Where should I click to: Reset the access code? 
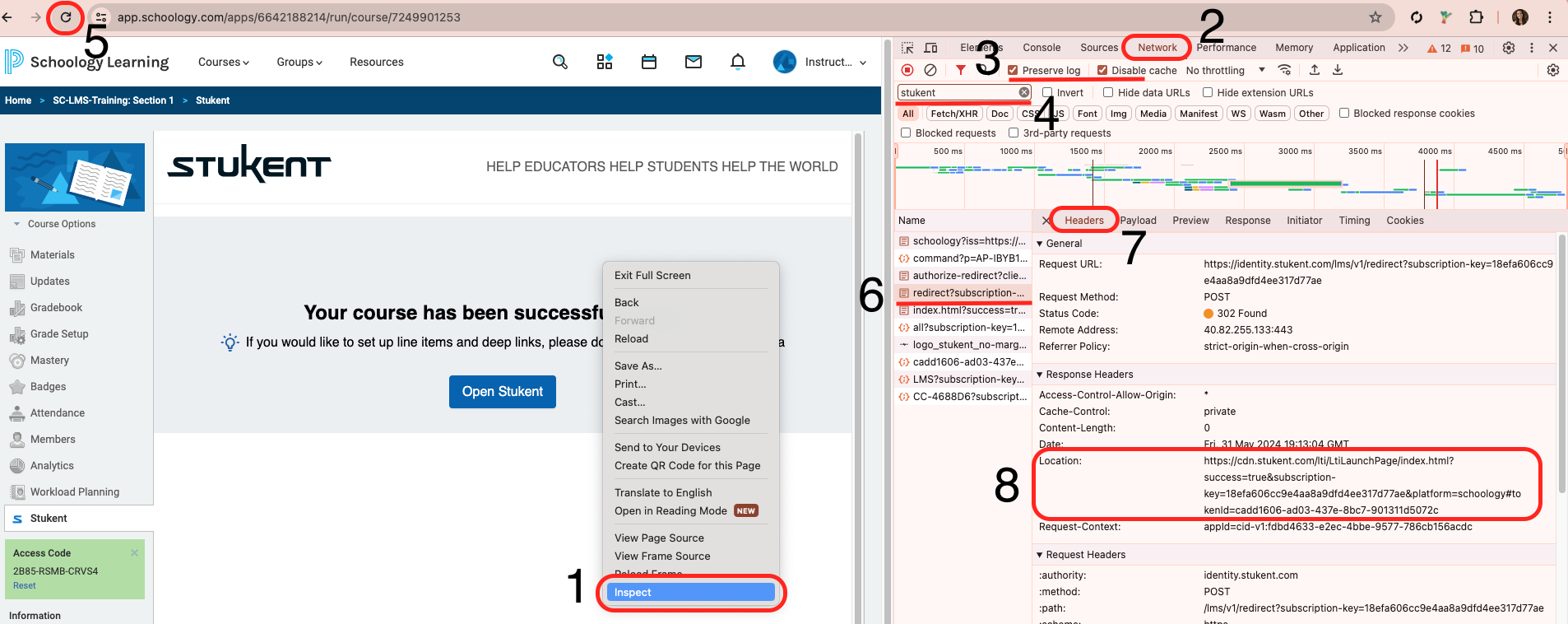coord(25,586)
